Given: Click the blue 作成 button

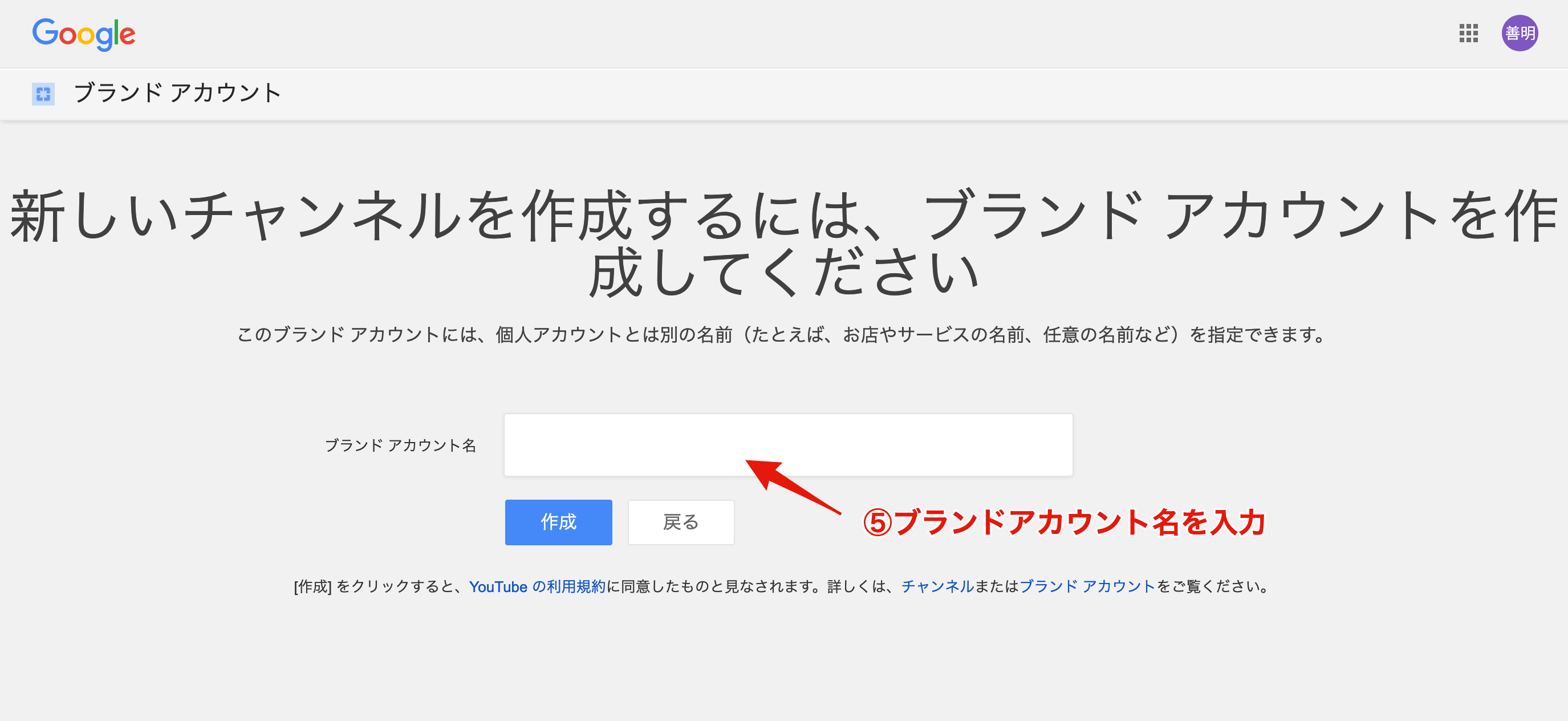Looking at the screenshot, I should [558, 522].
